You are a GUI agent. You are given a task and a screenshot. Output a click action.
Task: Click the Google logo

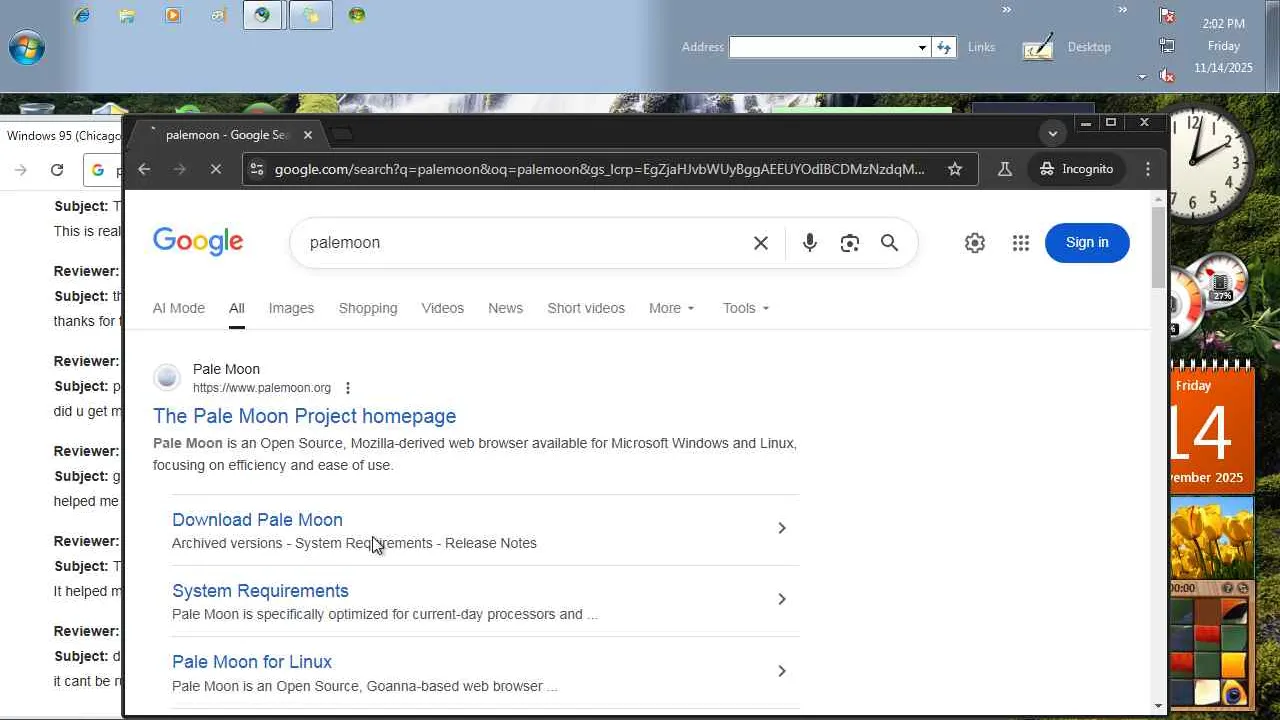[198, 242]
